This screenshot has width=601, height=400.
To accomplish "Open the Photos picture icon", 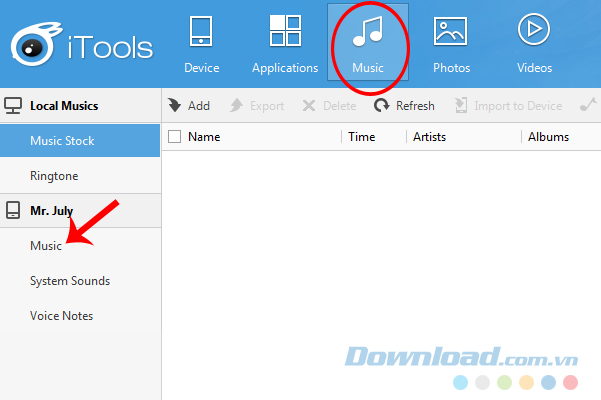I will tap(450, 31).
